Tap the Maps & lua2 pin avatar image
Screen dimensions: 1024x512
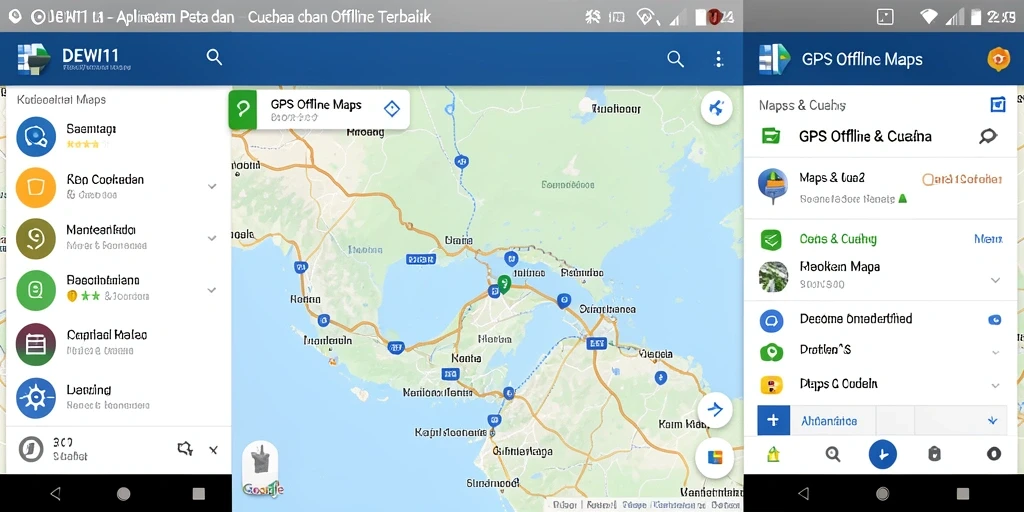point(773,187)
